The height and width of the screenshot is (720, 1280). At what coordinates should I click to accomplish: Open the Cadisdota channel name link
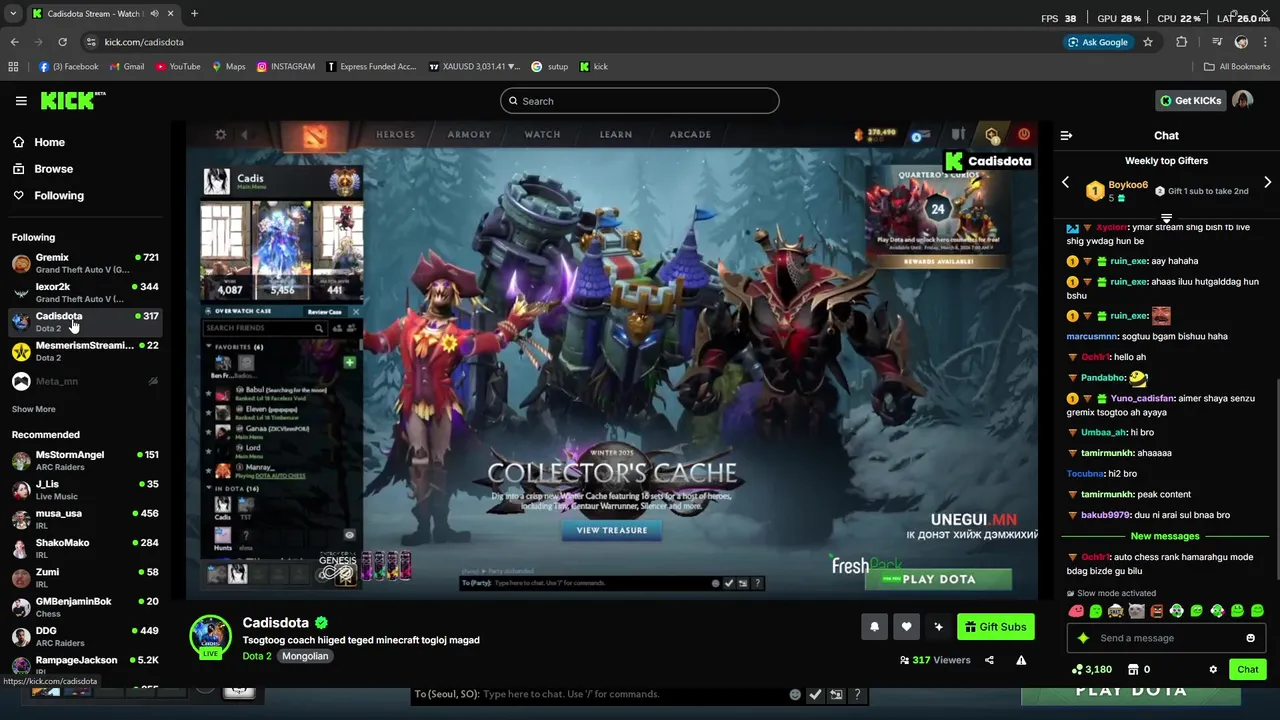click(275, 623)
